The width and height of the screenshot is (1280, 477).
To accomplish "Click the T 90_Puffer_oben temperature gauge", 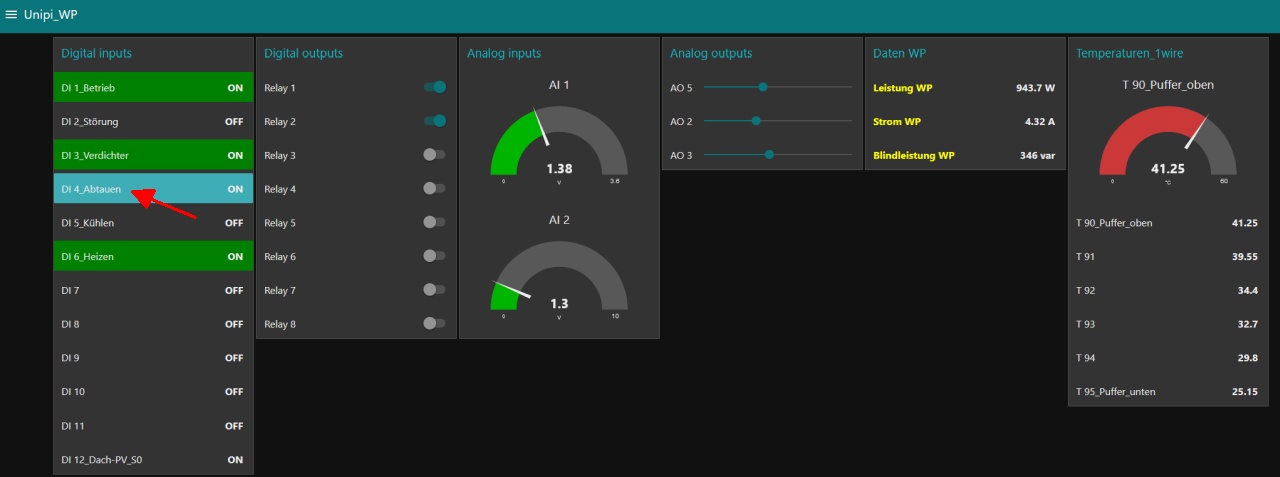I will click(1168, 142).
